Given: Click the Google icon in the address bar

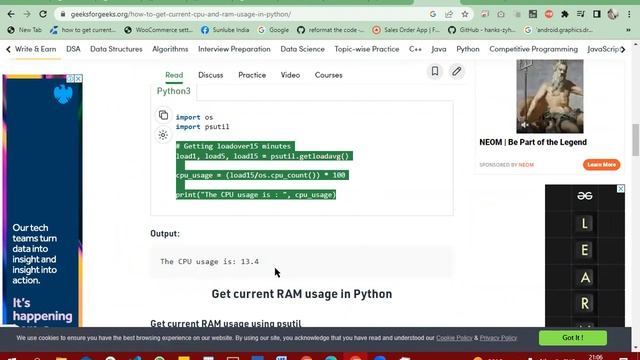Looking at the screenshot, I should 433,14.
